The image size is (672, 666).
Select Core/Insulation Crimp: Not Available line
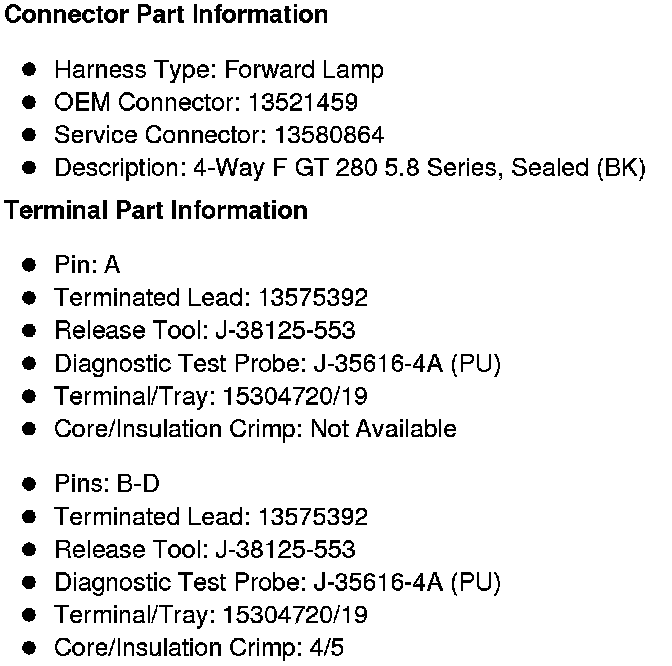pos(255,429)
